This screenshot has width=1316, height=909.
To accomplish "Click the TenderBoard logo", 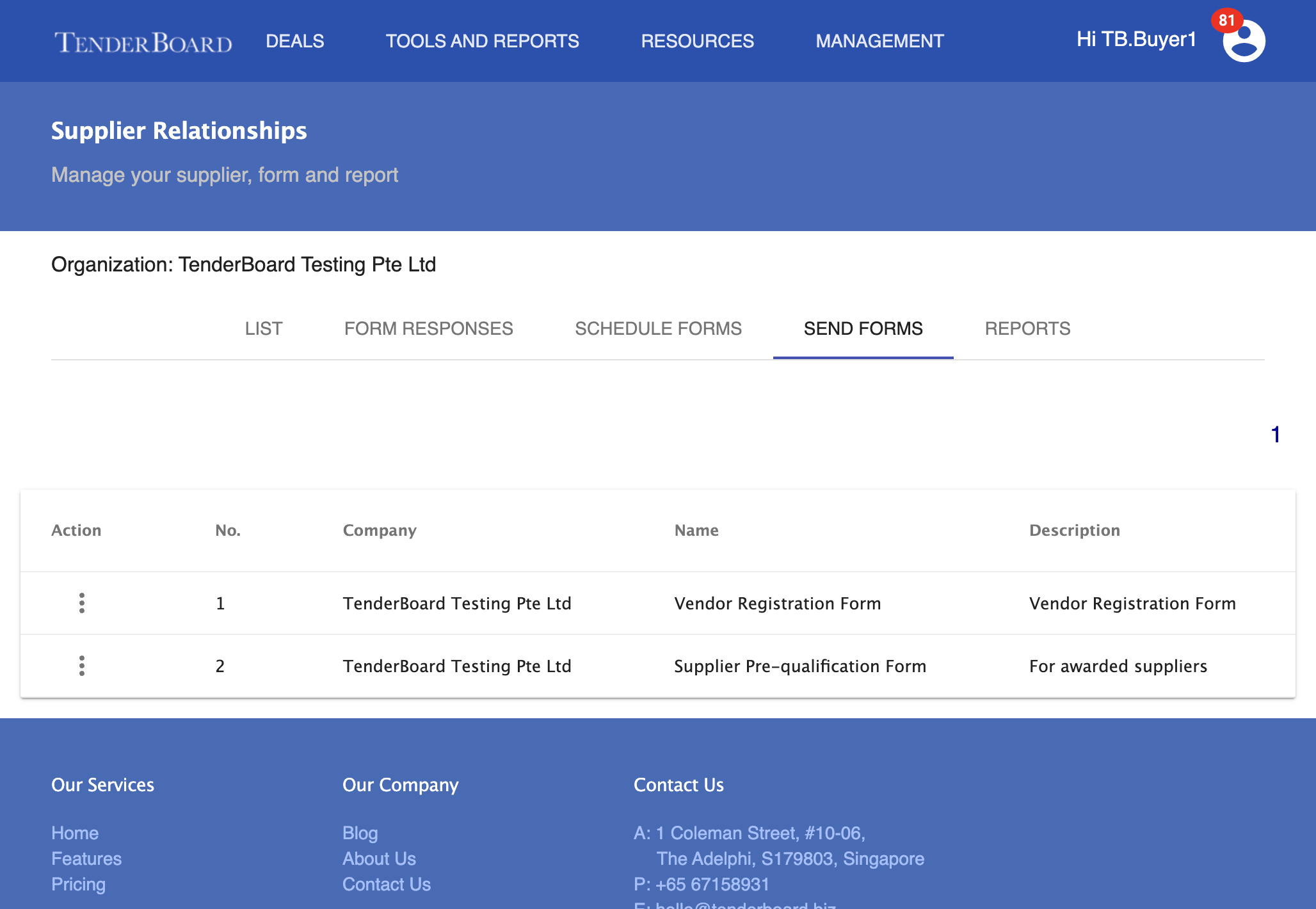I will 143,42.
